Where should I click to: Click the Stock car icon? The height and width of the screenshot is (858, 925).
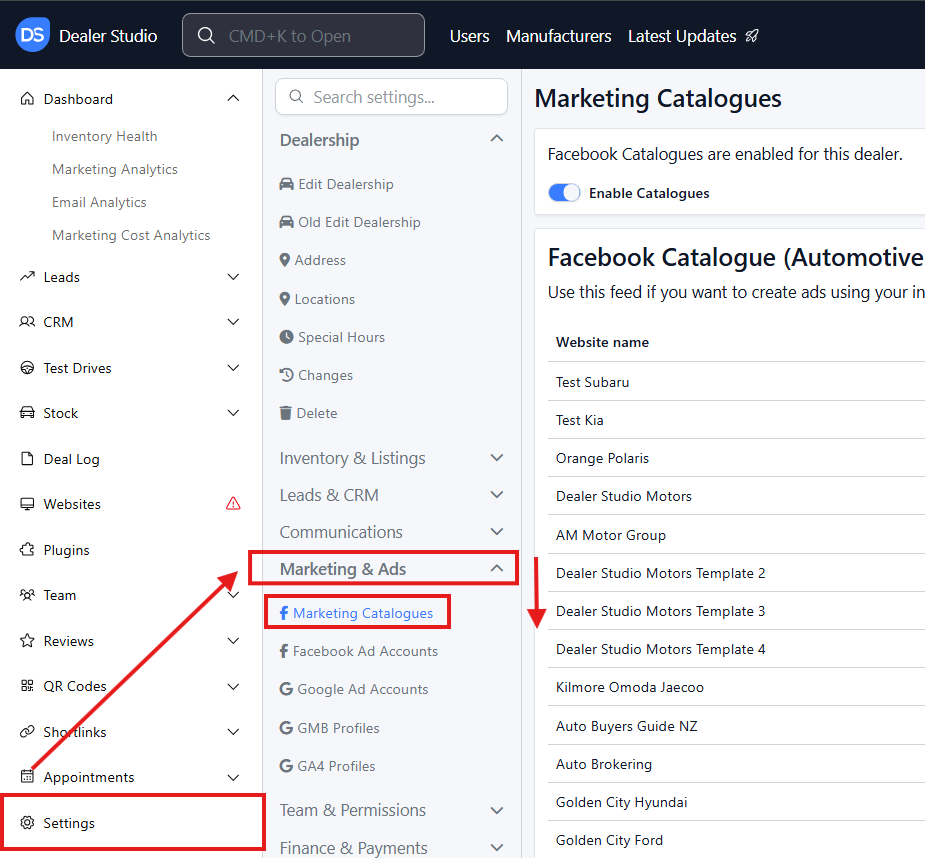(x=27, y=412)
